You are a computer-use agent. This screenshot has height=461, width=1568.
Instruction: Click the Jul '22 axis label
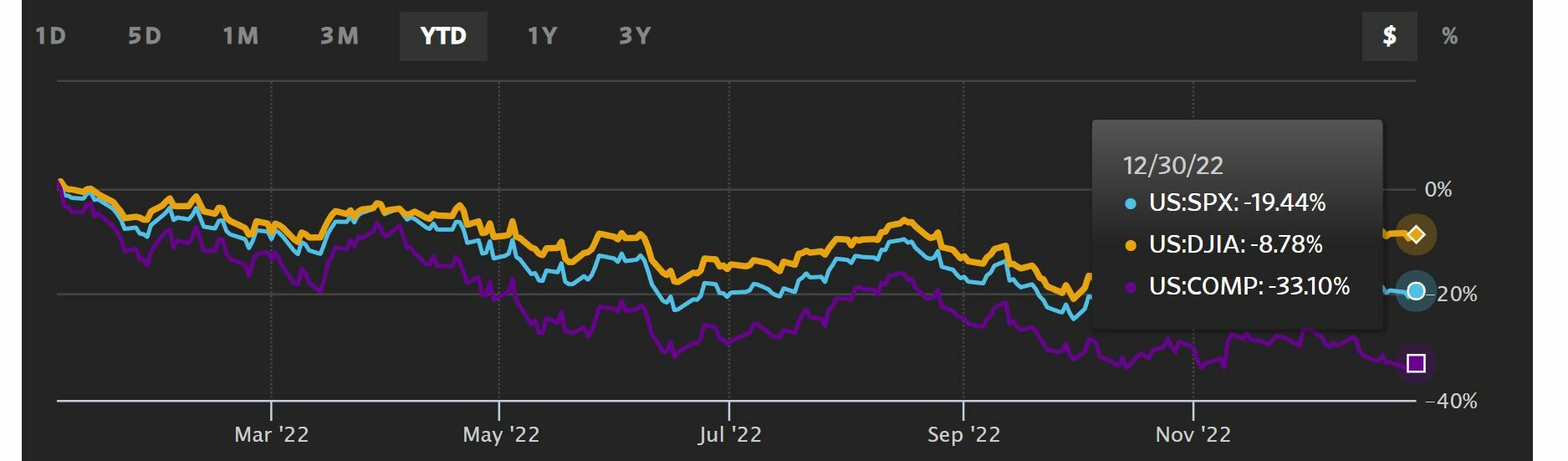tap(730, 435)
